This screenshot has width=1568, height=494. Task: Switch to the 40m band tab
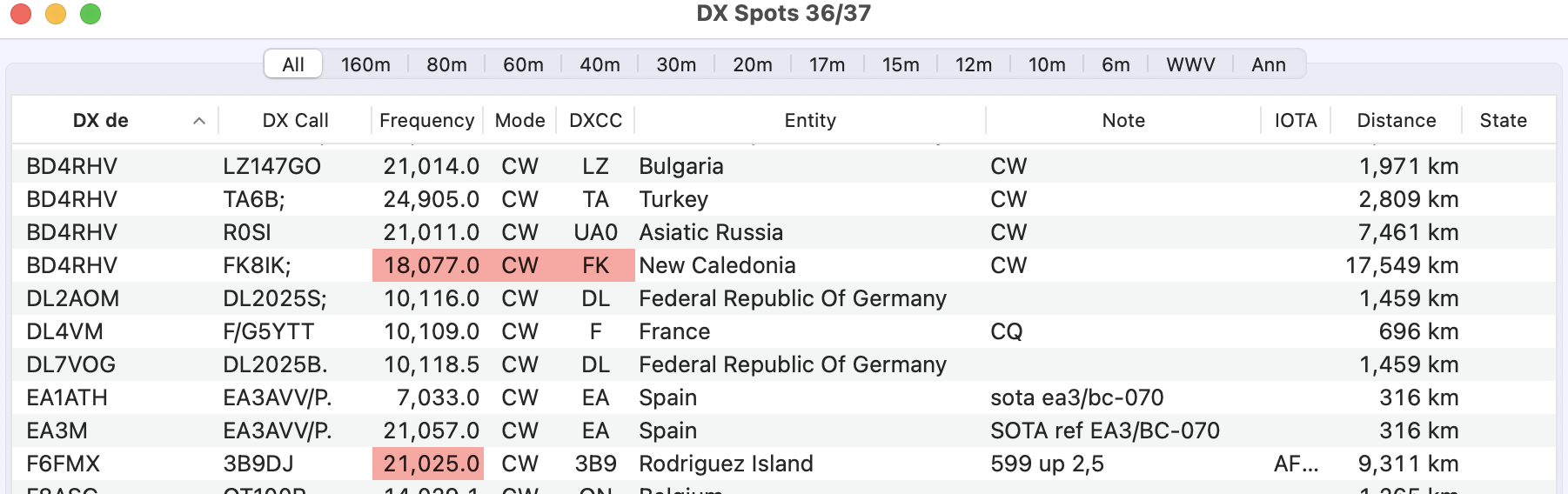(600, 64)
